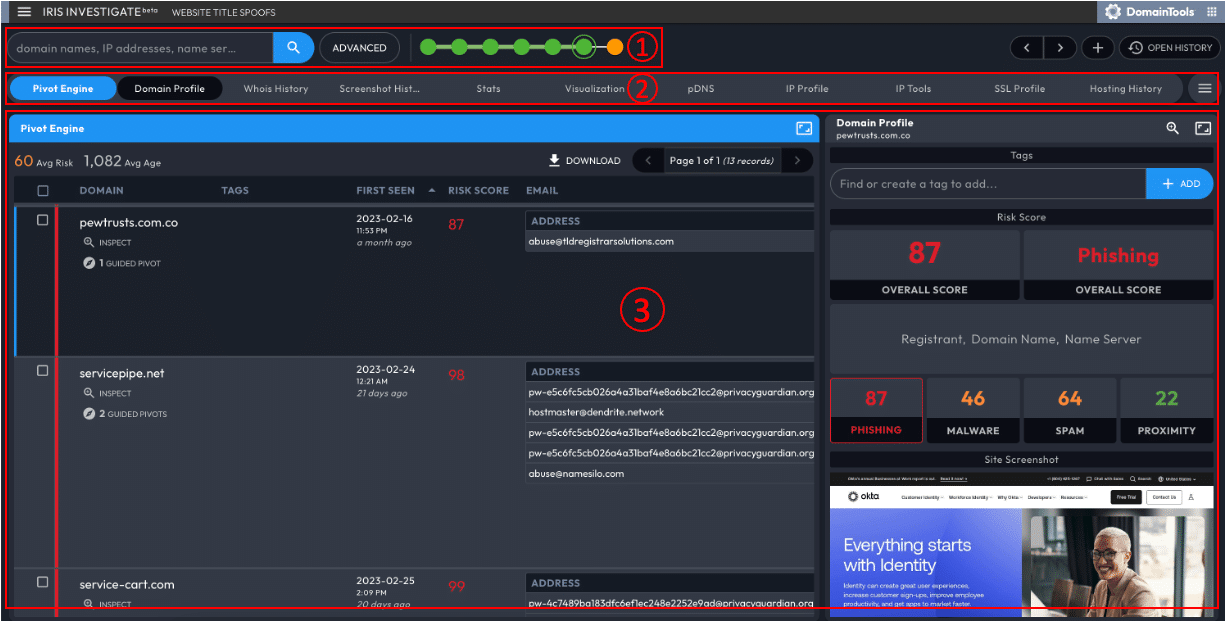The image size is (1226, 622).
Task: Select the MALWARE 46 score tile
Action: coord(973,410)
